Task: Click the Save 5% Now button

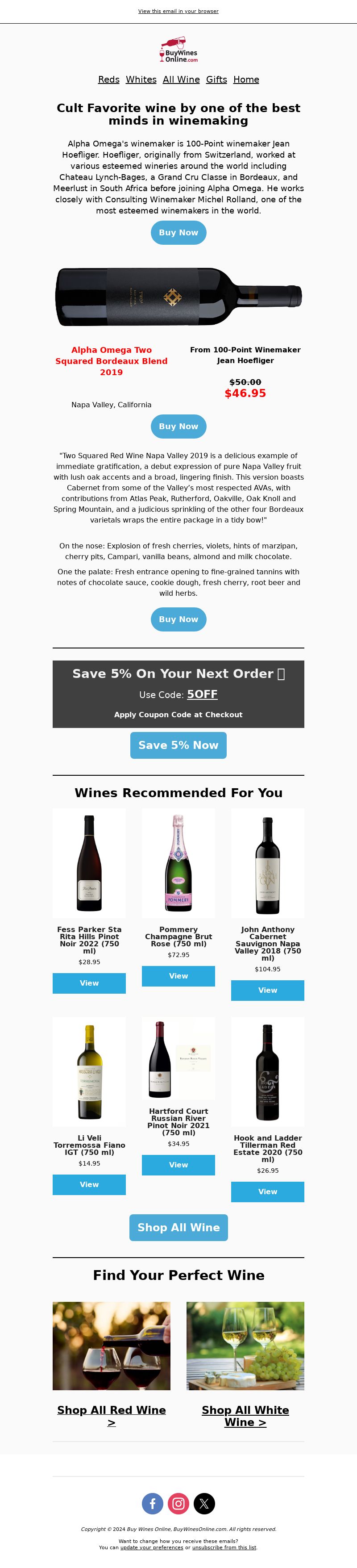Action: [178, 745]
